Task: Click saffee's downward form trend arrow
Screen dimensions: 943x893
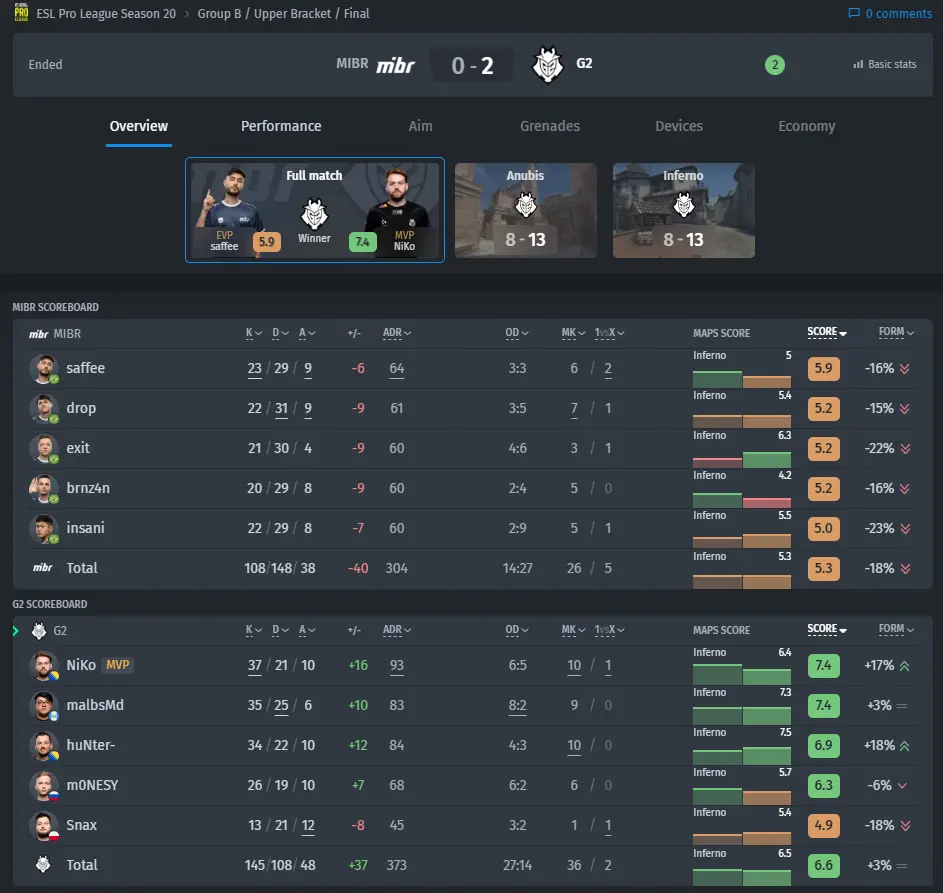Action: click(x=905, y=369)
